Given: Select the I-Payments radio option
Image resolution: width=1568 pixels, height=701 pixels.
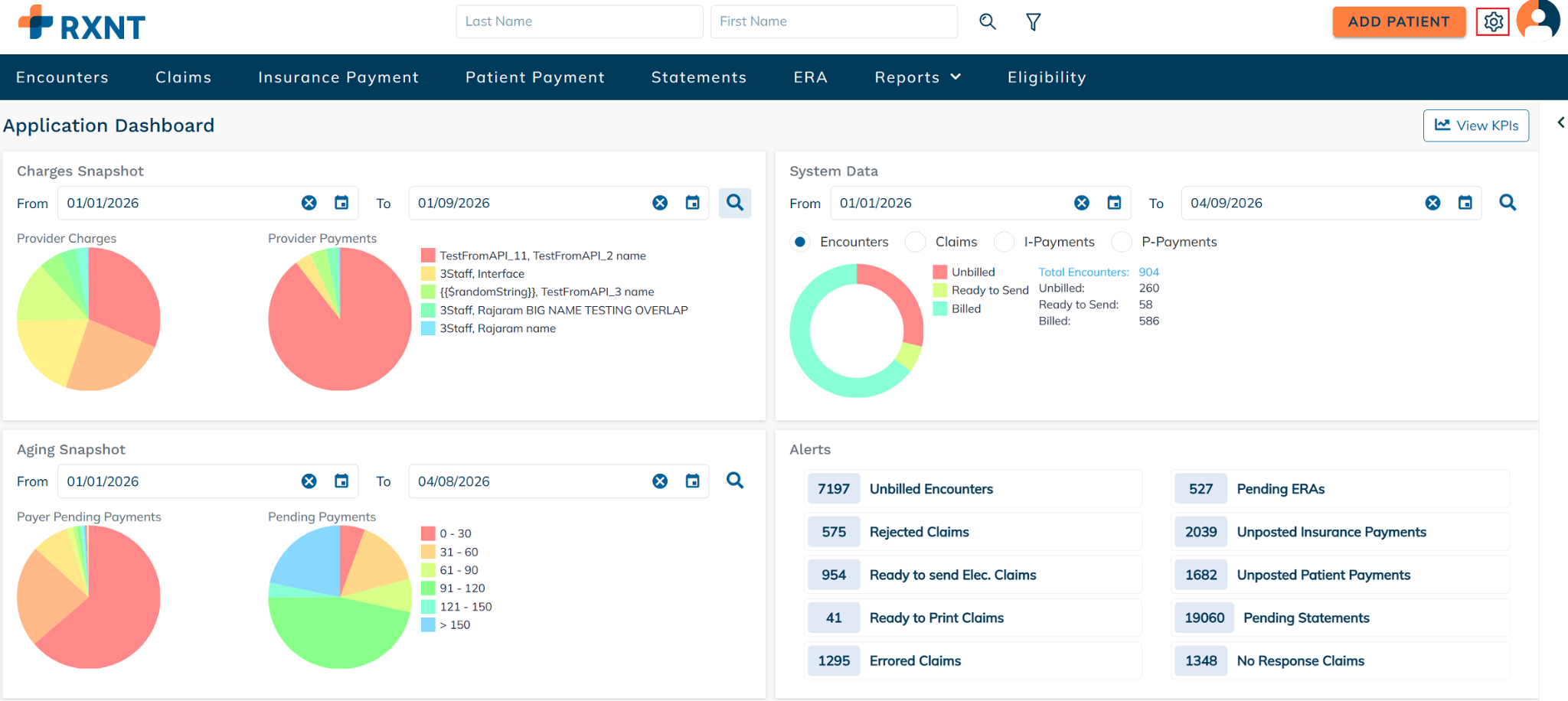Looking at the screenshot, I should [x=1004, y=242].
